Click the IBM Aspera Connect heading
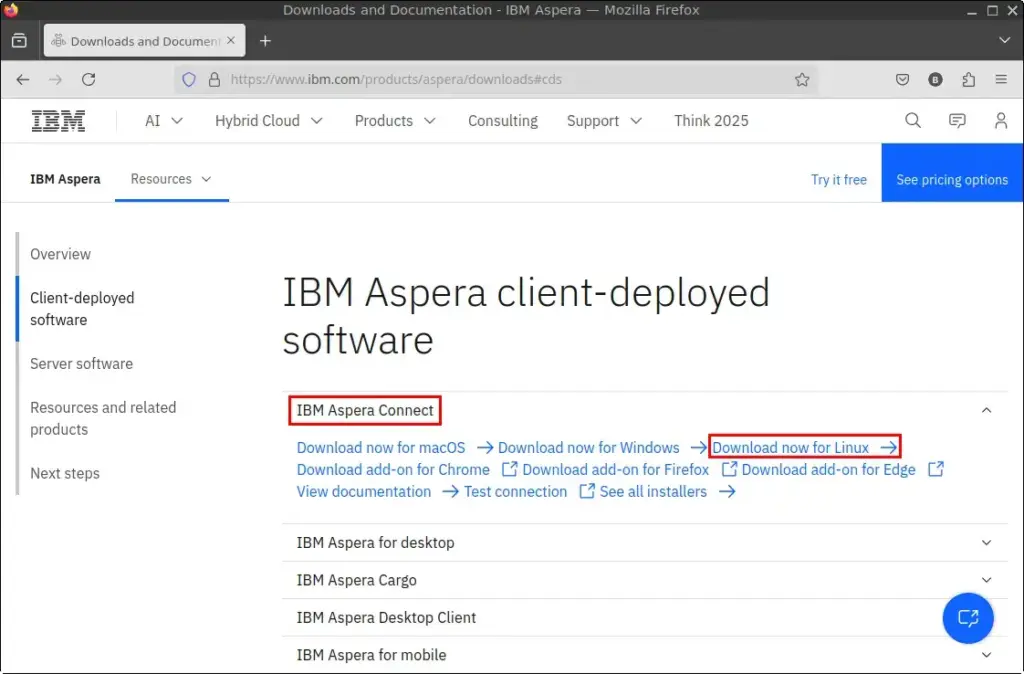The height and width of the screenshot is (674, 1024). click(365, 410)
